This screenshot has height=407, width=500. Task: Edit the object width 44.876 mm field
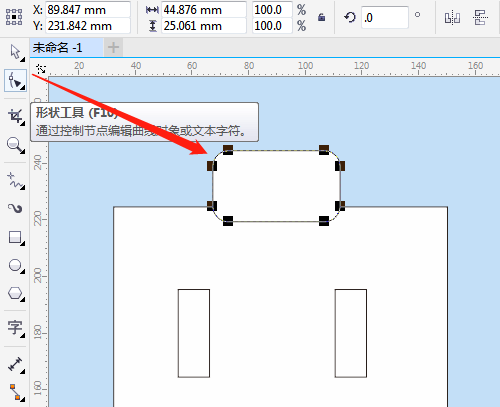pyautogui.click(x=204, y=10)
